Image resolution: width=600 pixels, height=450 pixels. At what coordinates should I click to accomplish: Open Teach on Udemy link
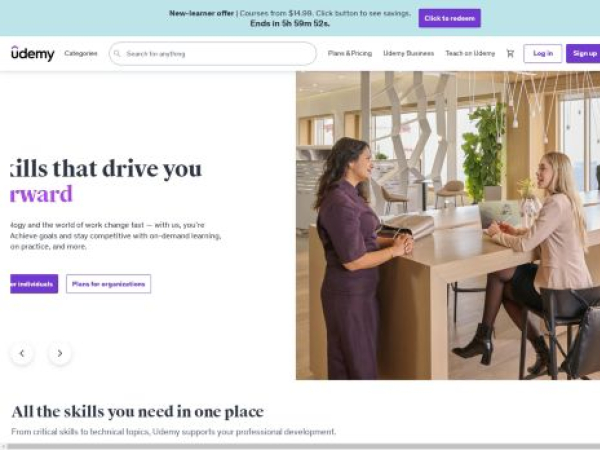(470, 53)
